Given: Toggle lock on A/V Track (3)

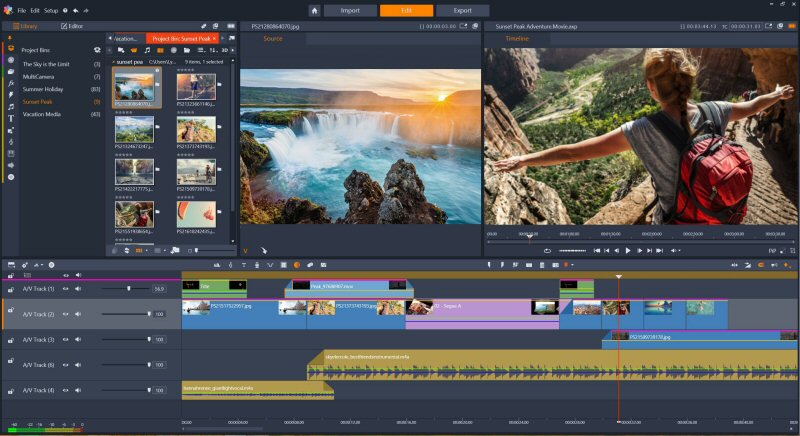Looking at the screenshot, I should pos(11,340).
